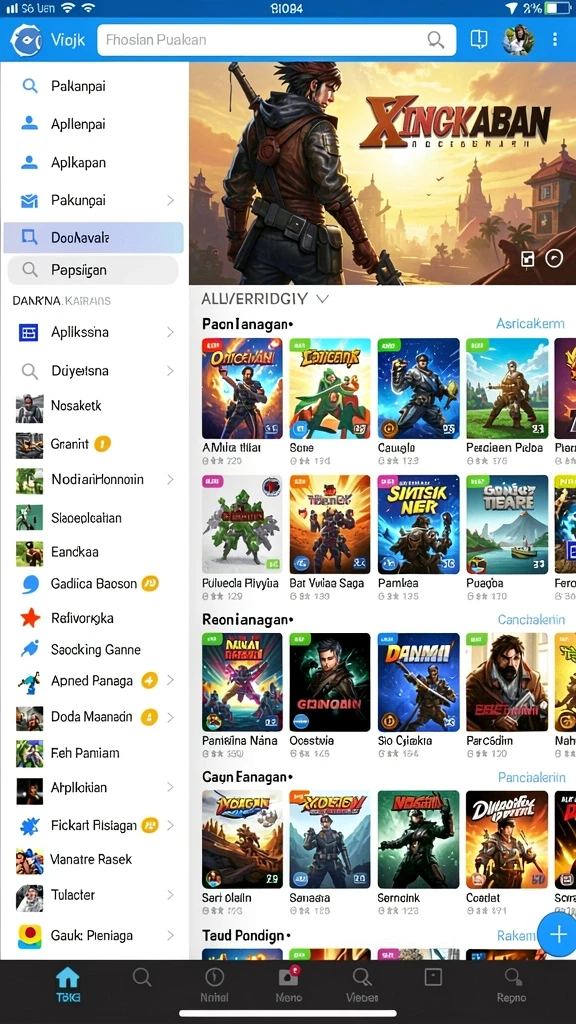Open the Puagba game thumbnail

pos(507,524)
